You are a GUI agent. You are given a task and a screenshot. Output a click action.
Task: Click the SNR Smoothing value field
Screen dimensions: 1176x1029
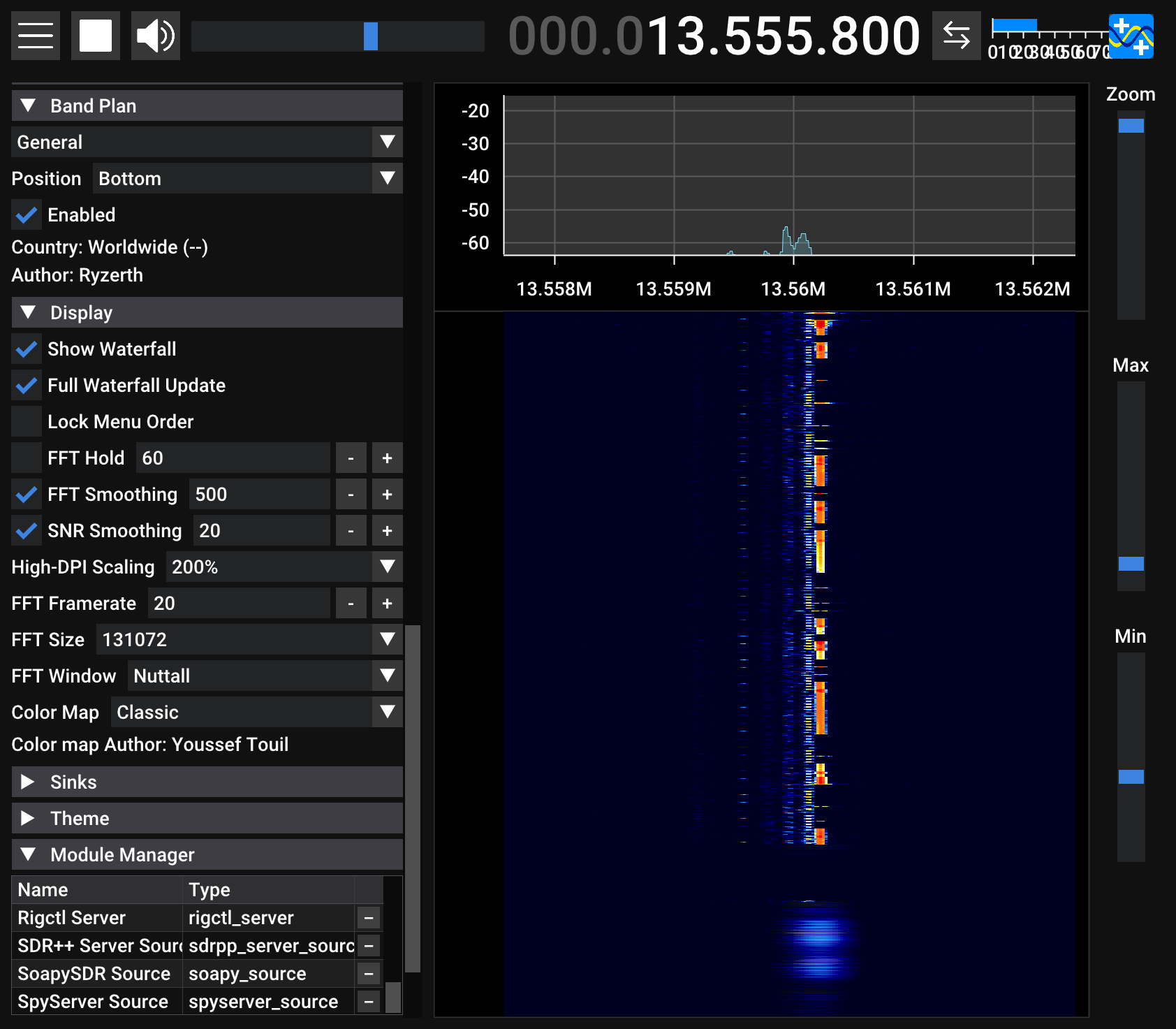(262, 530)
